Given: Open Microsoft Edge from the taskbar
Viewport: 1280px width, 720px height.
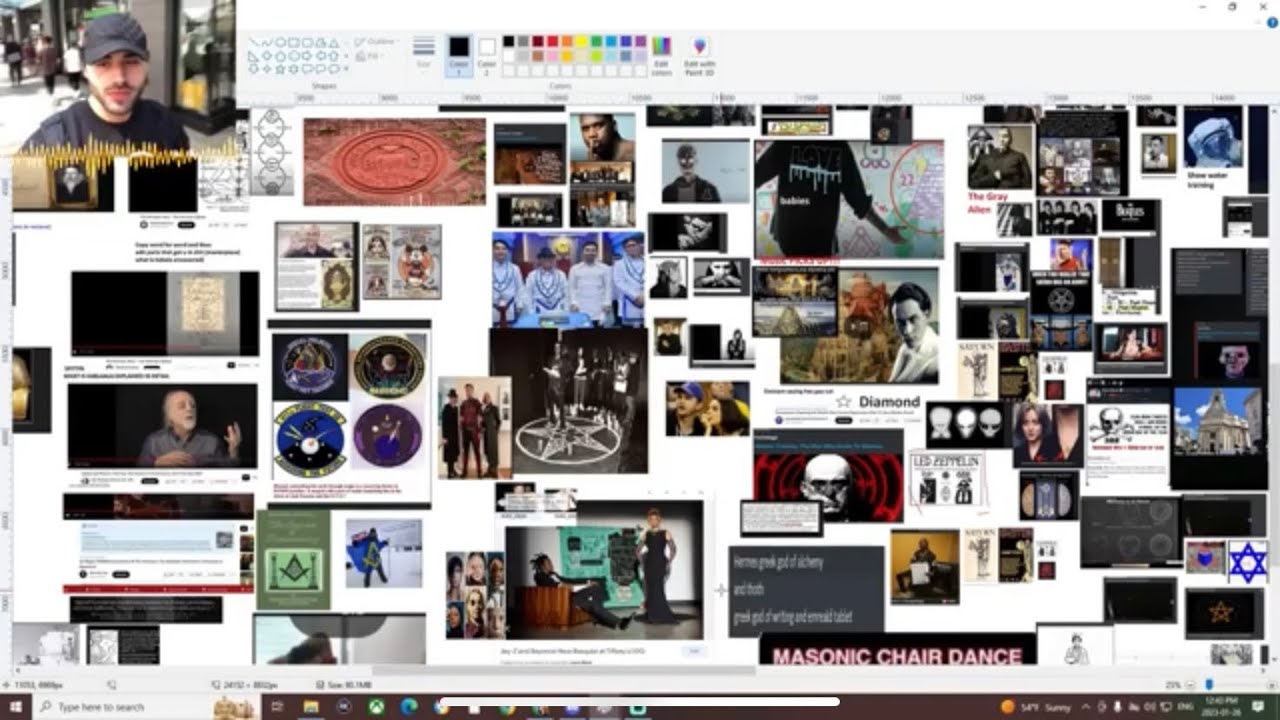Looking at the screenshot, I should tap(408, 707).
